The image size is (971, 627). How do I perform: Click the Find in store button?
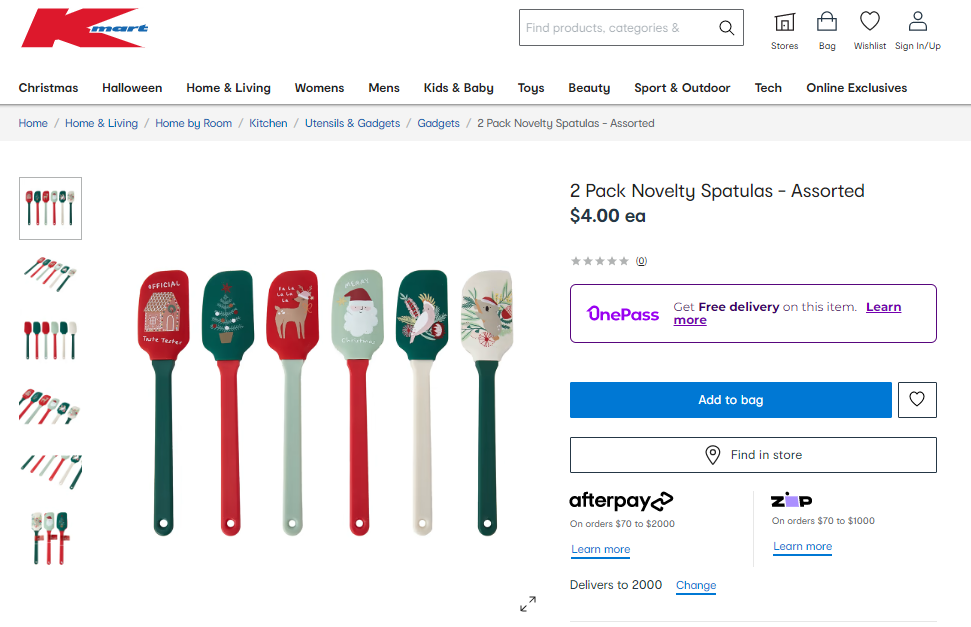coord(753,455)
